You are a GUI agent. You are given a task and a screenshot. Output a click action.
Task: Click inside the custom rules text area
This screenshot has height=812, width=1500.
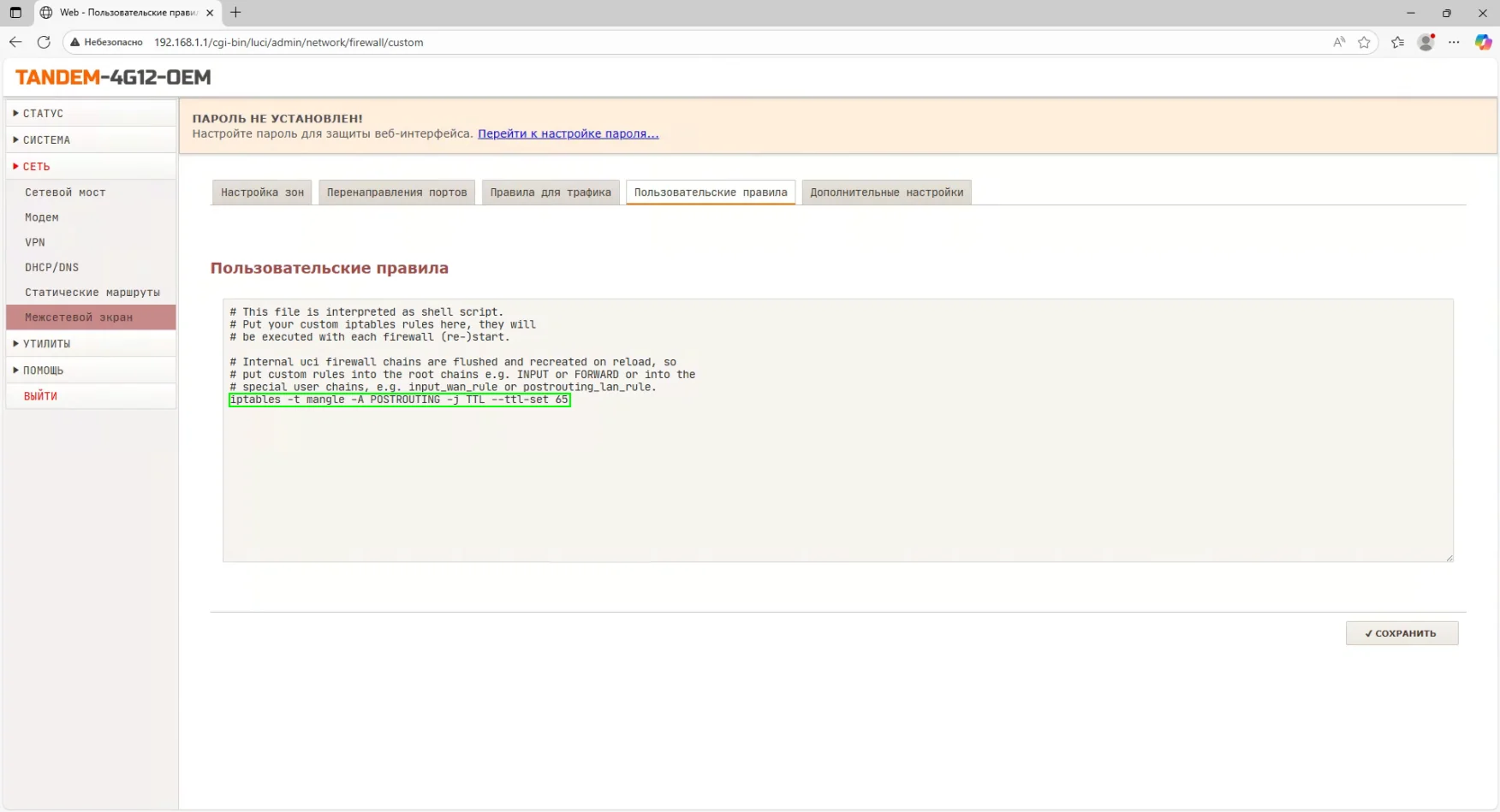(837, 479)
